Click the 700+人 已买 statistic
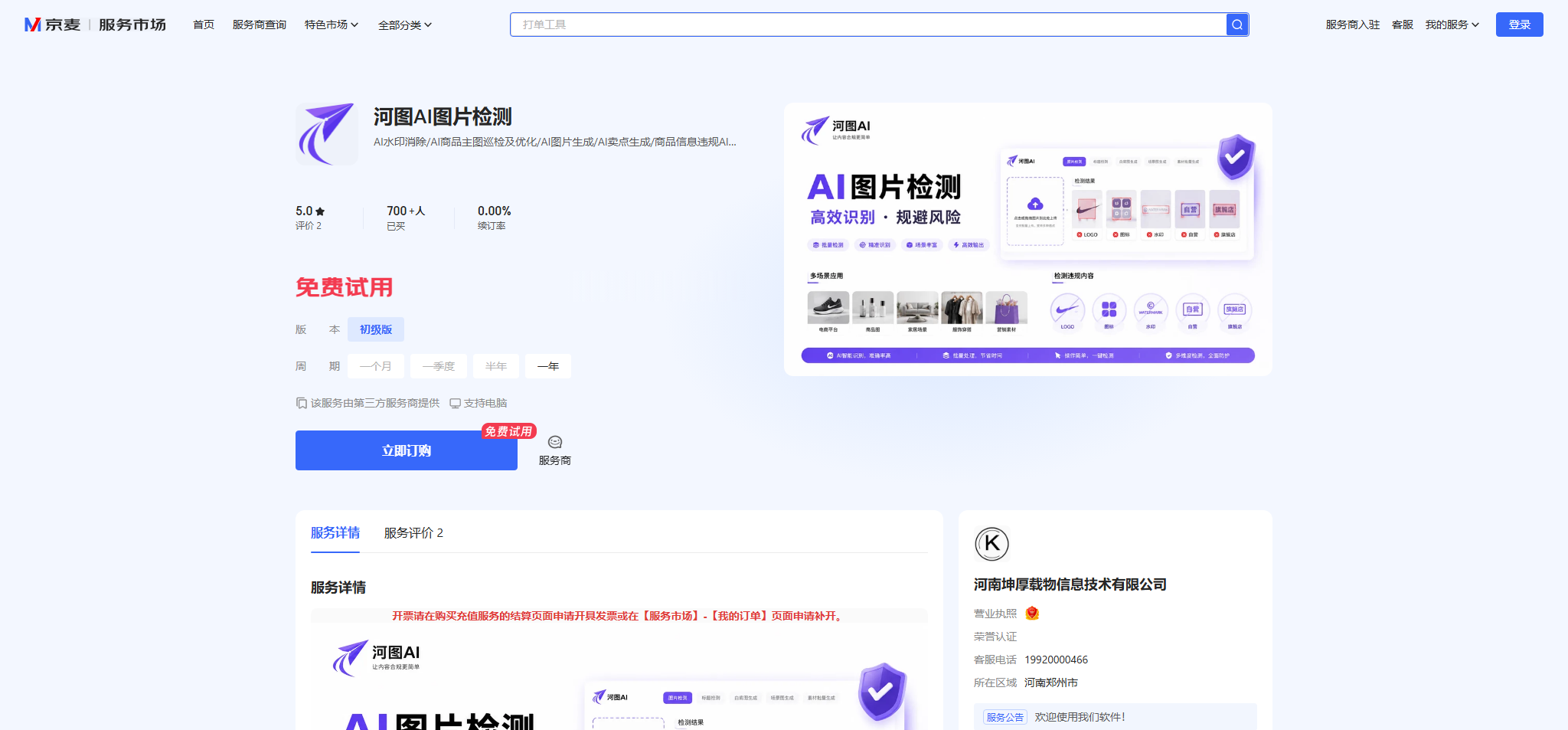1568x730 pixels. [406, 218]
